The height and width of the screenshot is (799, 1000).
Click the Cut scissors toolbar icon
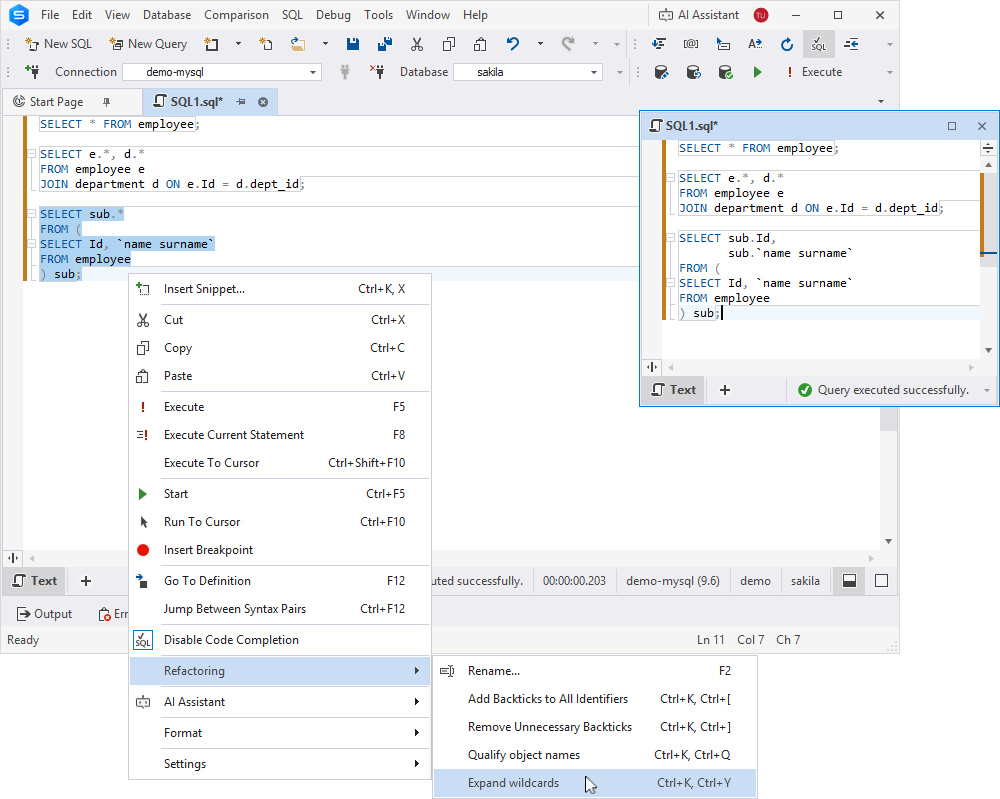coord(416,44)
